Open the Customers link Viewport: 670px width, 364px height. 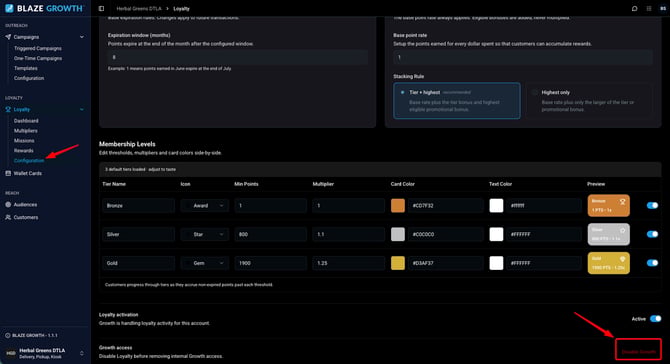point(26,217)
